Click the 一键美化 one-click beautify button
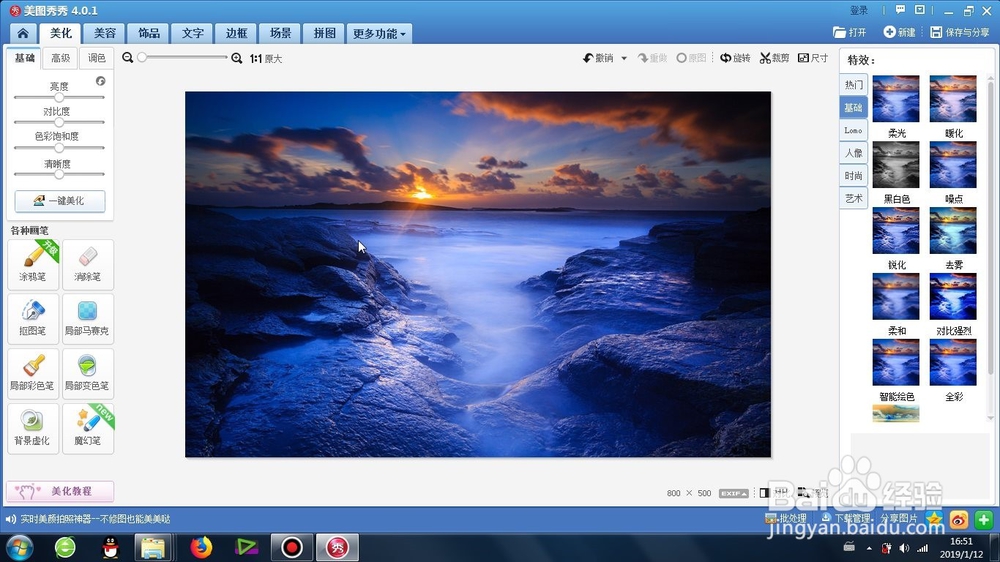 [60, 200]
